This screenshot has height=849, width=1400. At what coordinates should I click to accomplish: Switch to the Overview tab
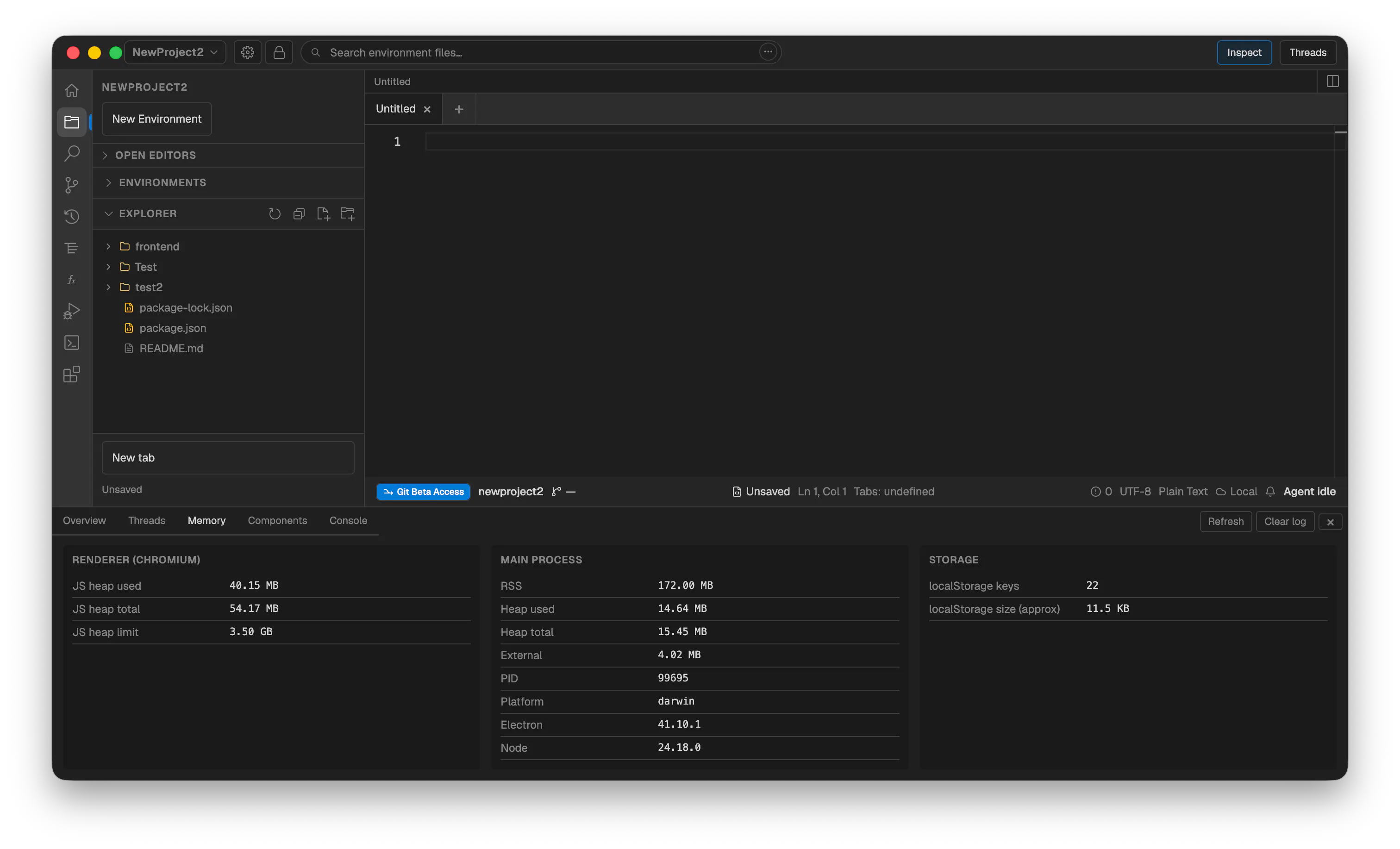pos(84,520)
